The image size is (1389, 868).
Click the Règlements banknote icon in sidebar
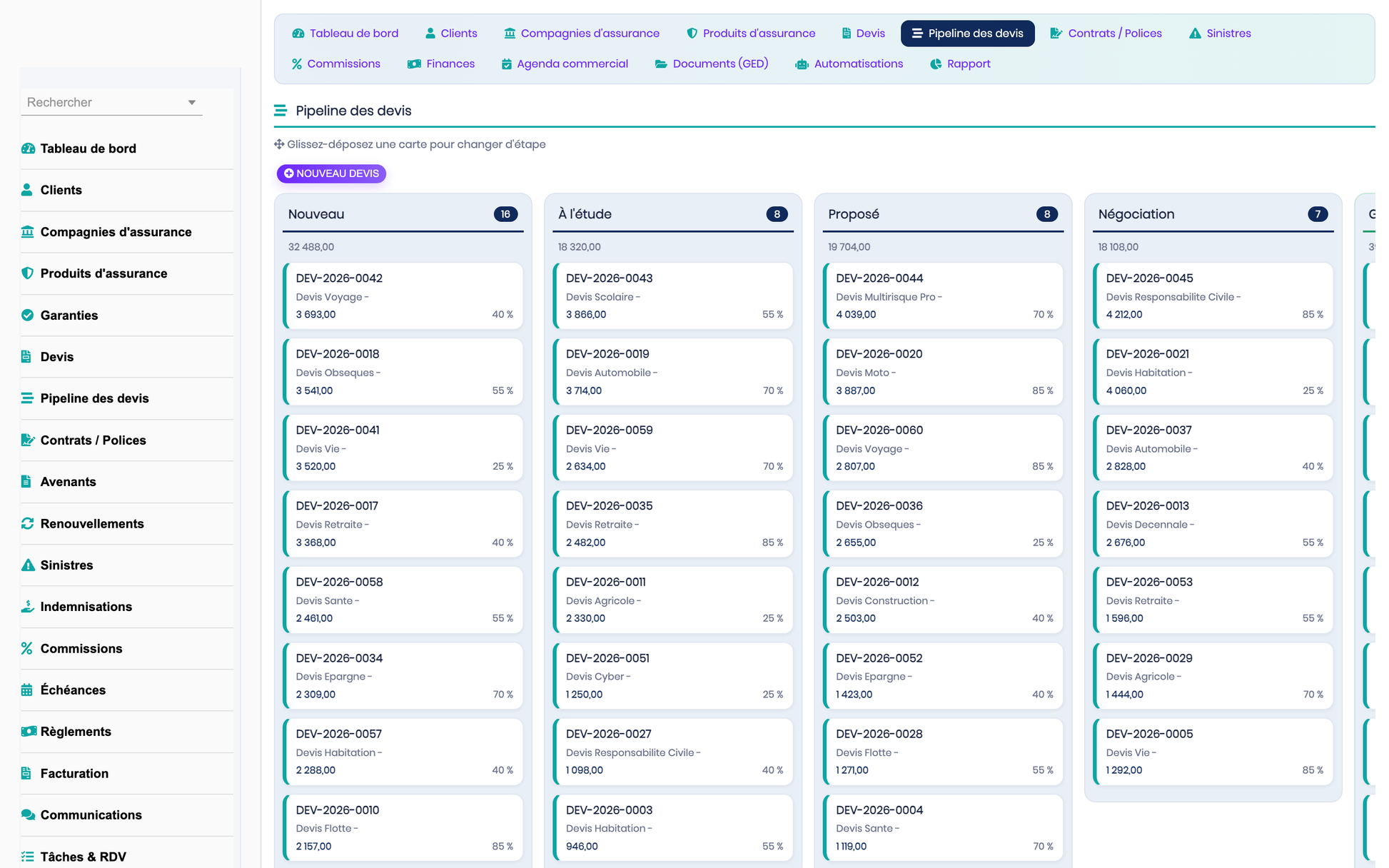point(29,731)
